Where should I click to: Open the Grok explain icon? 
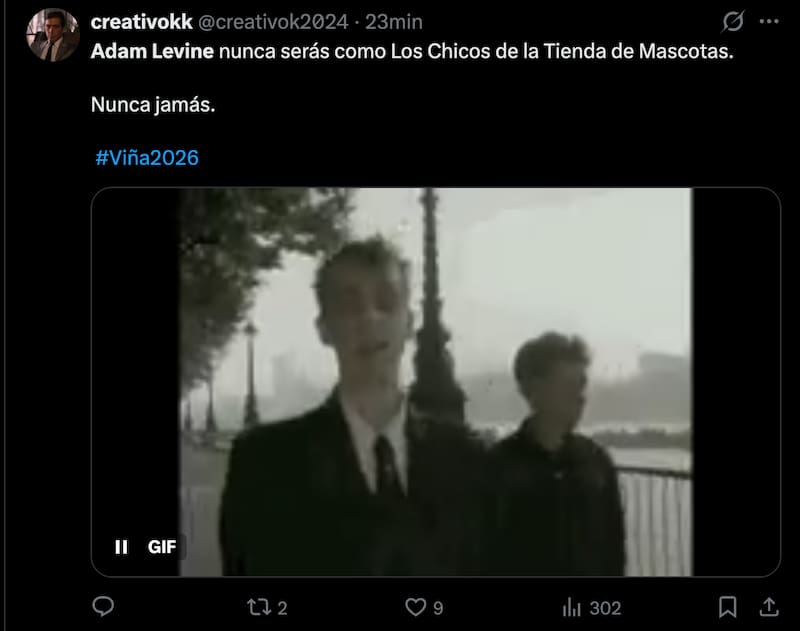pos(733,21)
